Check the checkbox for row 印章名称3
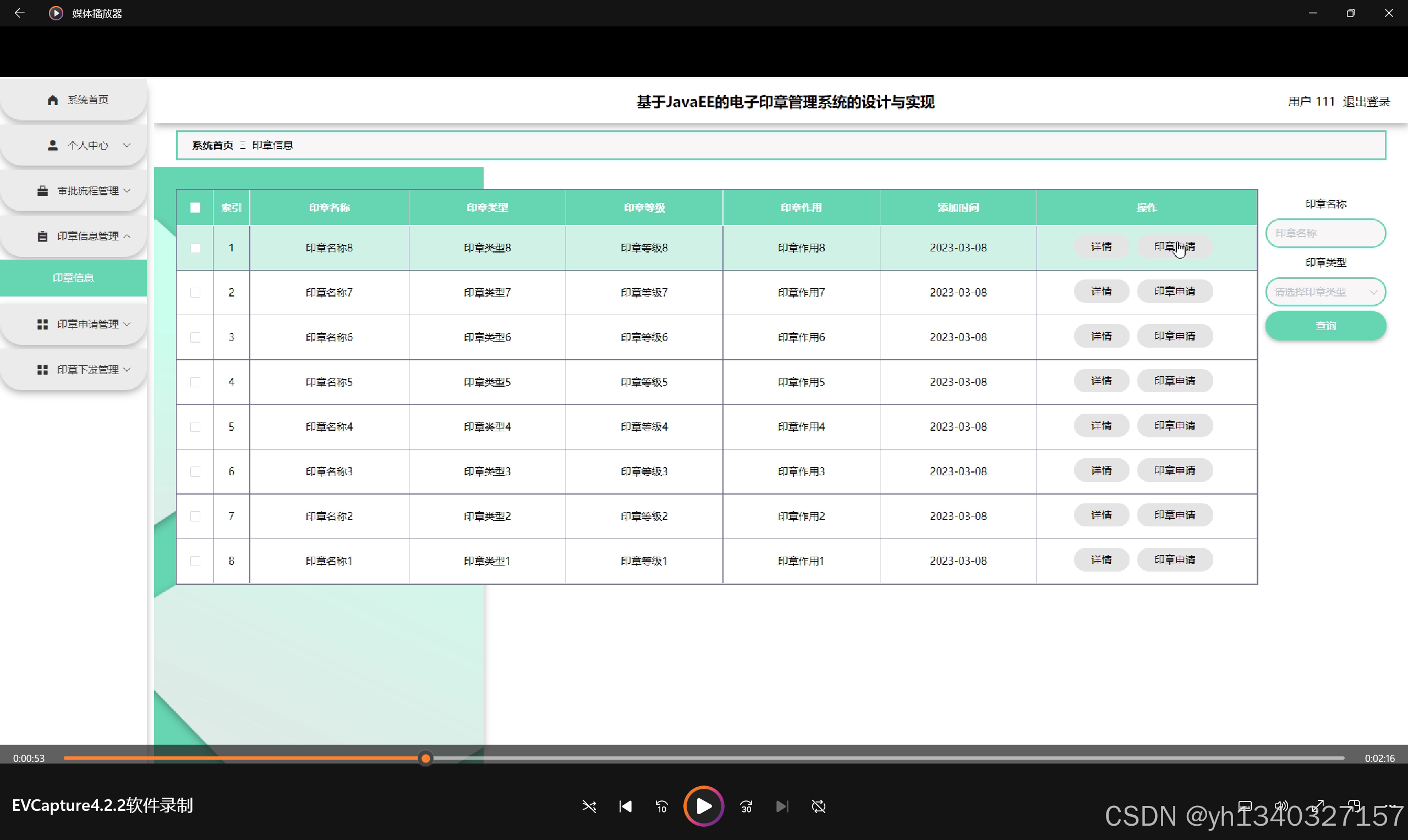Viewport: 1408px width, 840px height. tap(195, 471)
